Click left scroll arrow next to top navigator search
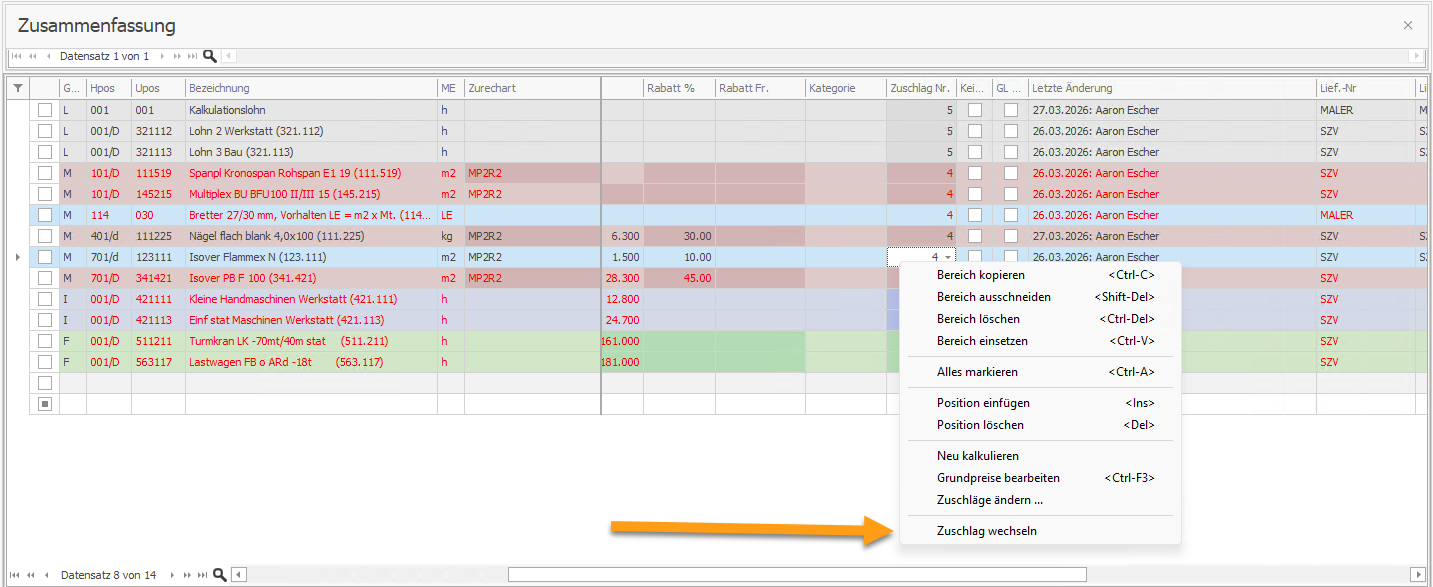Viewport: 1433px width, 587px height. 228,56
